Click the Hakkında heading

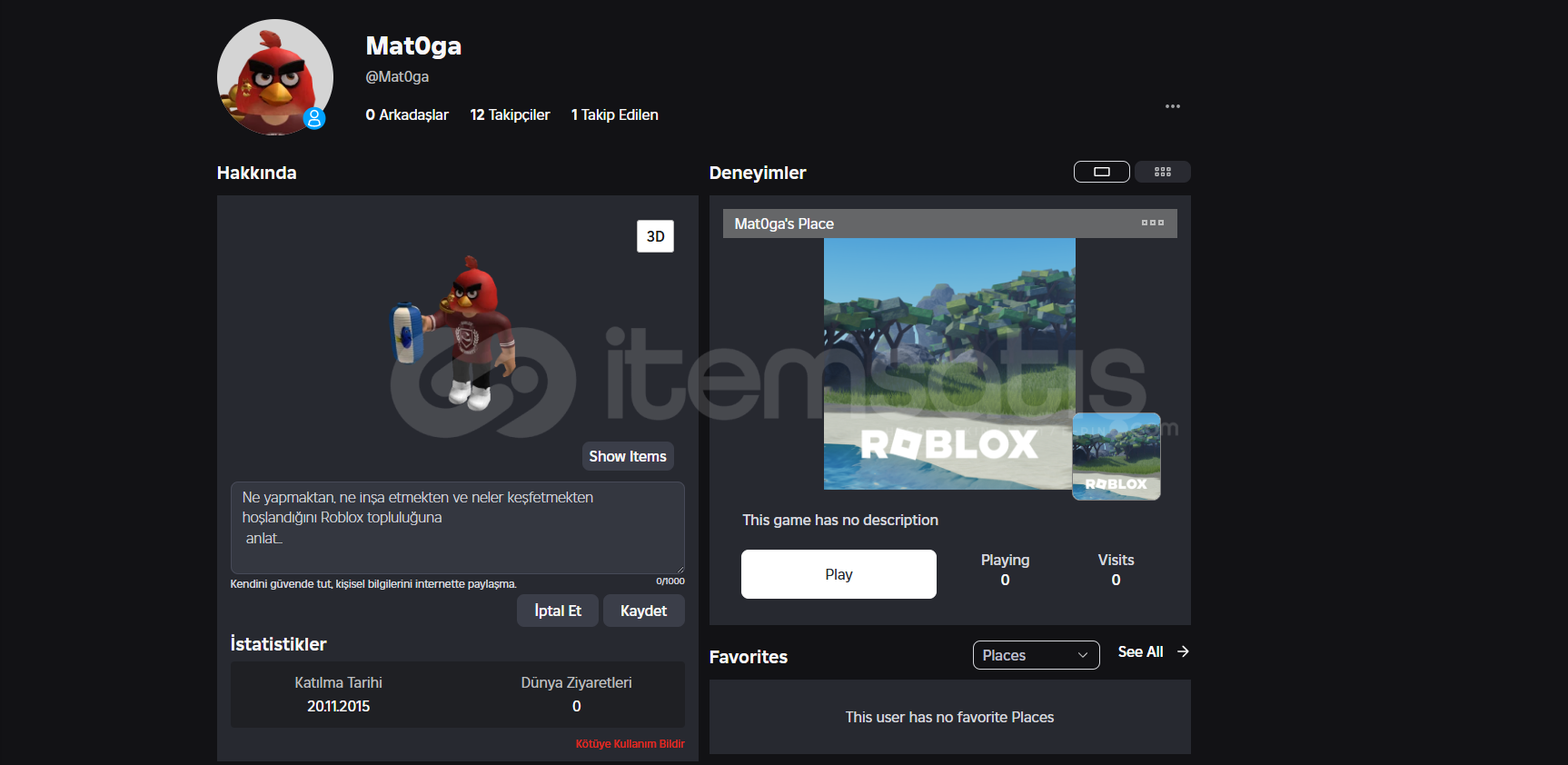coord(256,173)
